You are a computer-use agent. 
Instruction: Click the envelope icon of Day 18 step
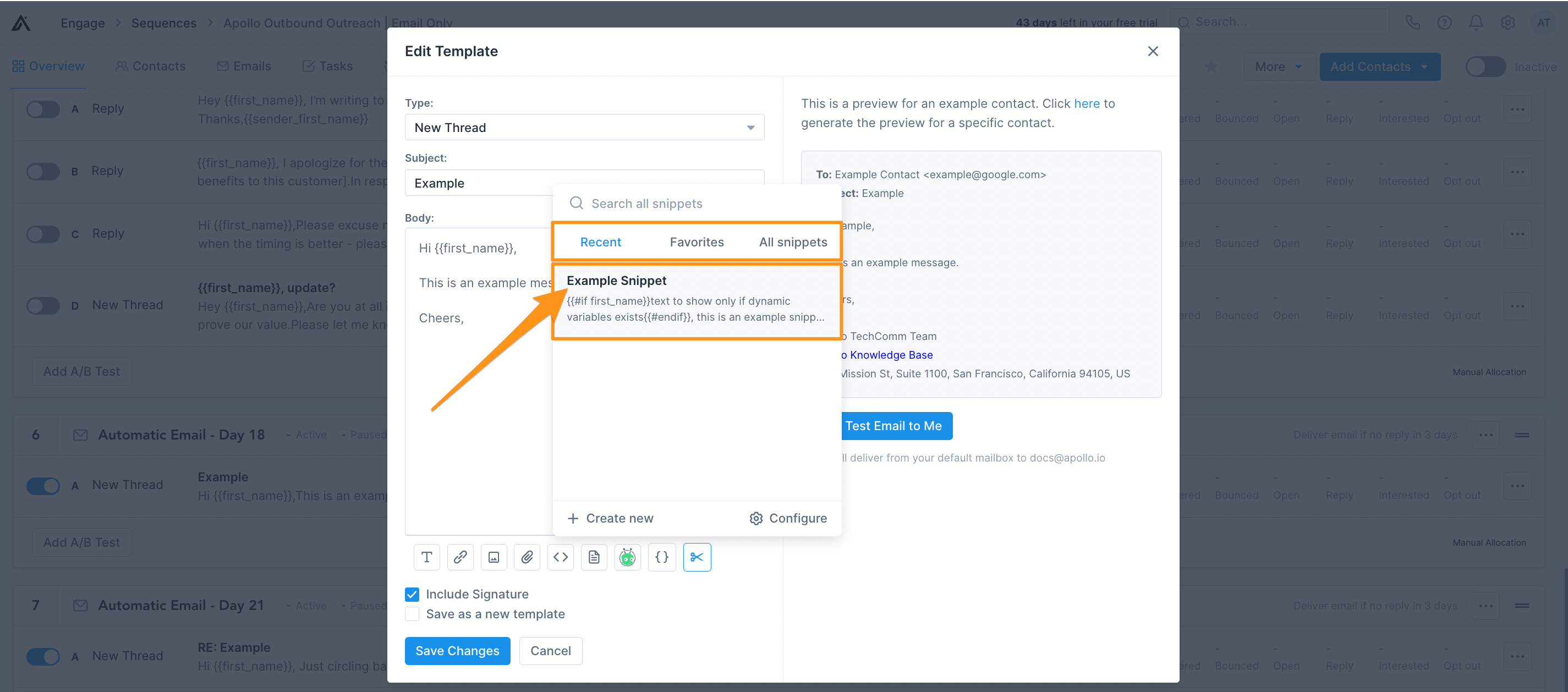click(x=80, y=435)
